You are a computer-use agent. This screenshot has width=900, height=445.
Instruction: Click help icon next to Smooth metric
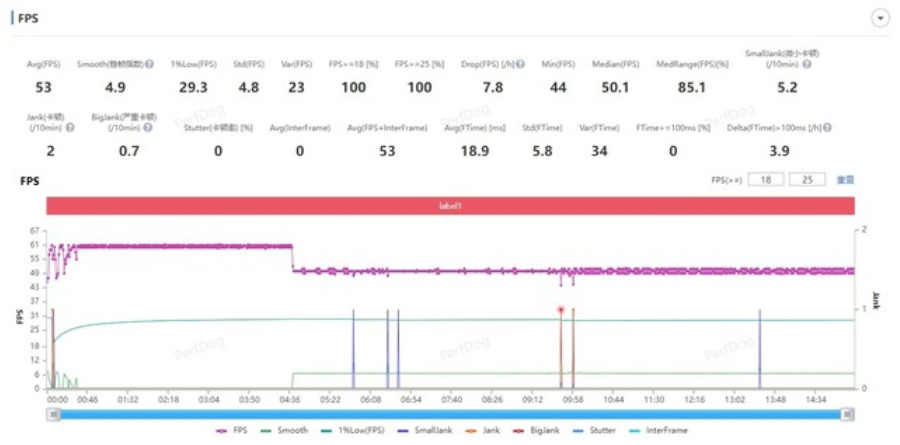(149, 64)
